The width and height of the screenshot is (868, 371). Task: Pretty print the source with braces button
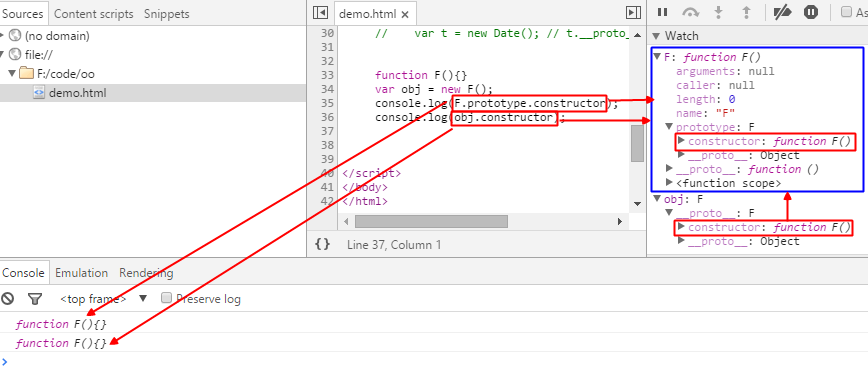pos(323,244)
